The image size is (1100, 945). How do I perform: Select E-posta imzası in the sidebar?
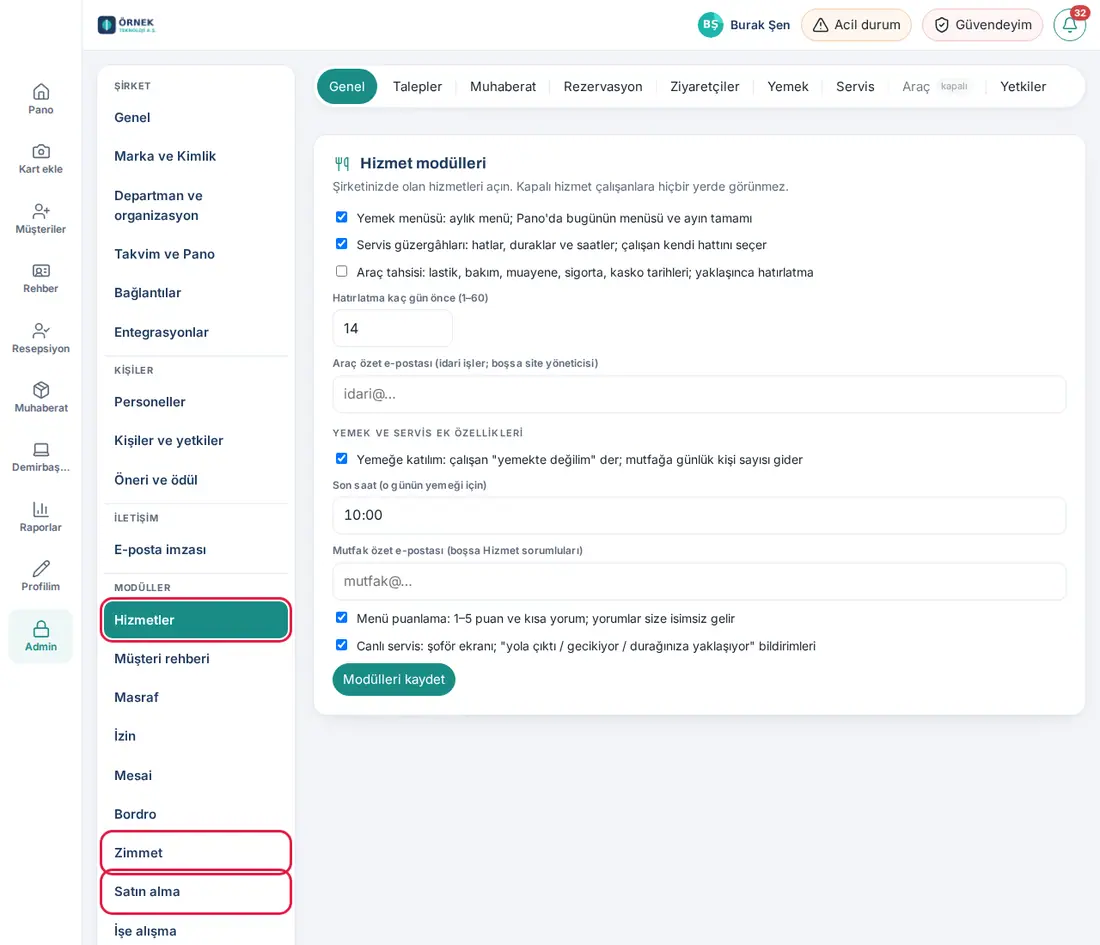click(x=196, y=550)
